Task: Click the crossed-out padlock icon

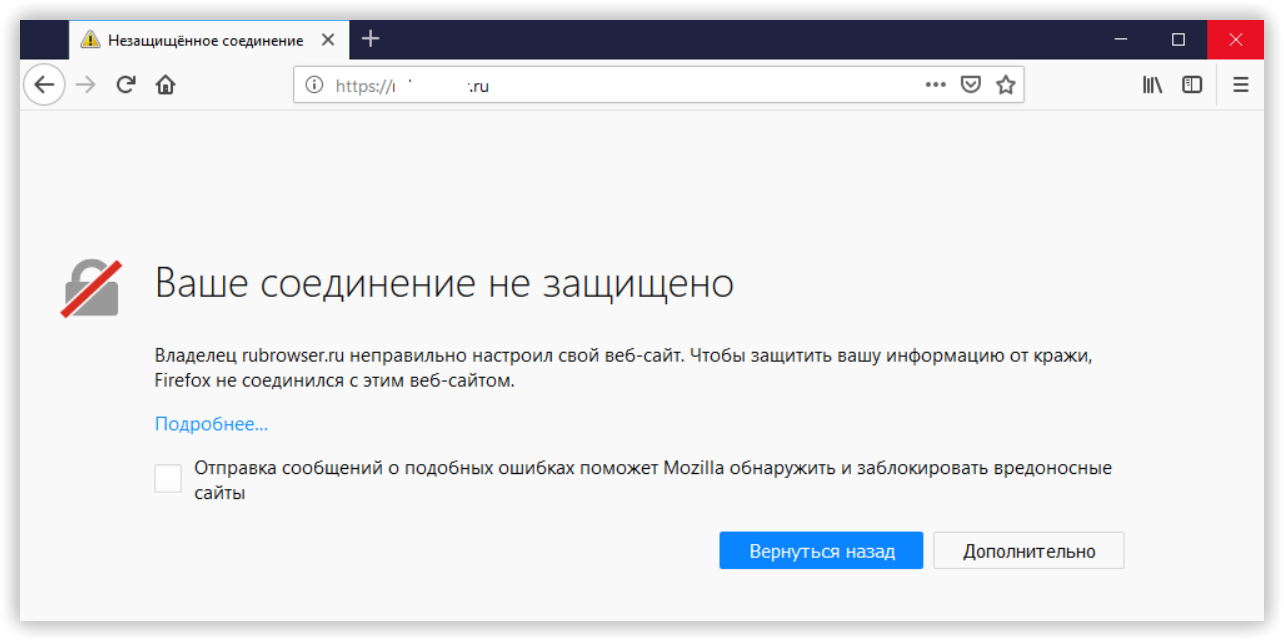Action: coord(92,289)
